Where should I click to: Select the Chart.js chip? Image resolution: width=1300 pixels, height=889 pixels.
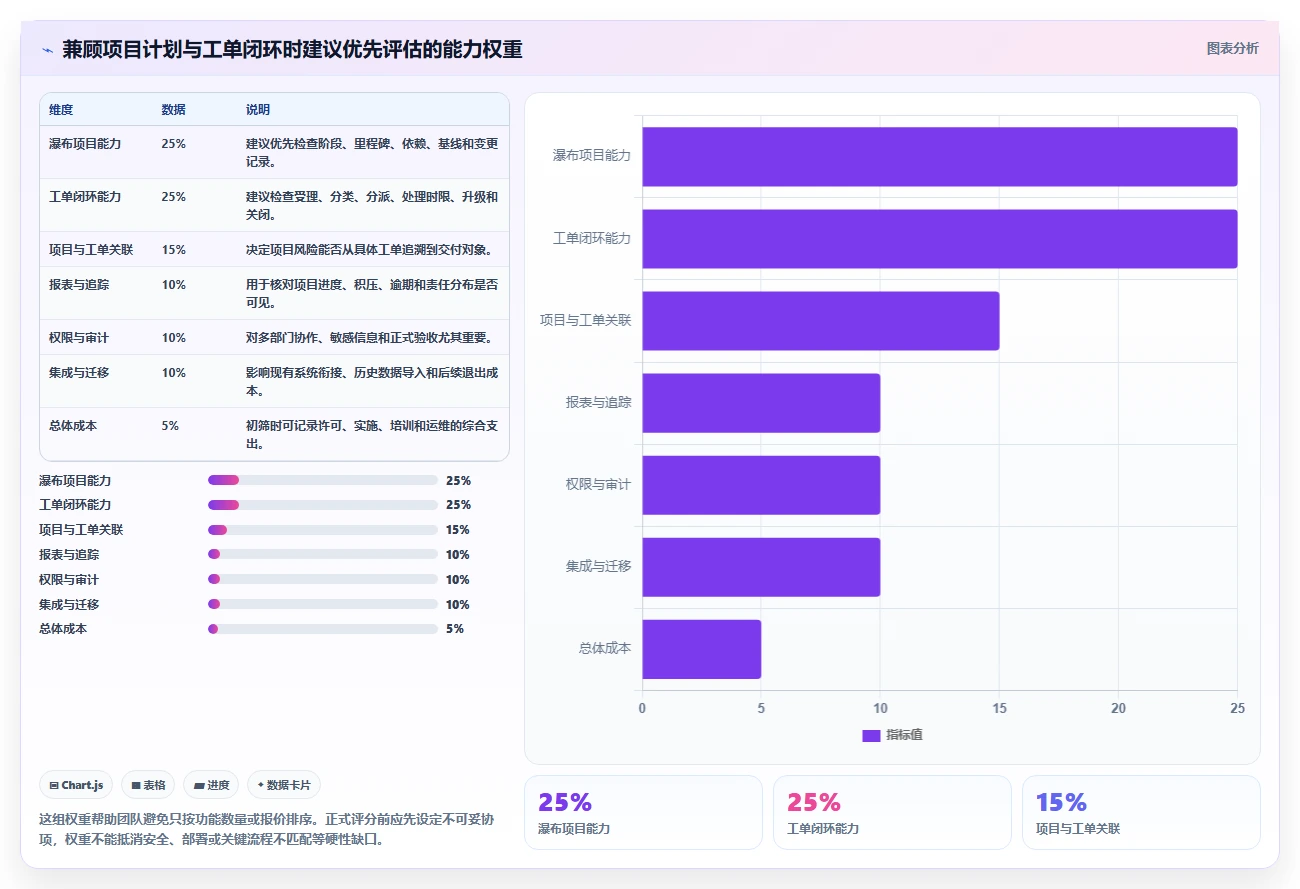pyautogui.click(x=77, y=785)
